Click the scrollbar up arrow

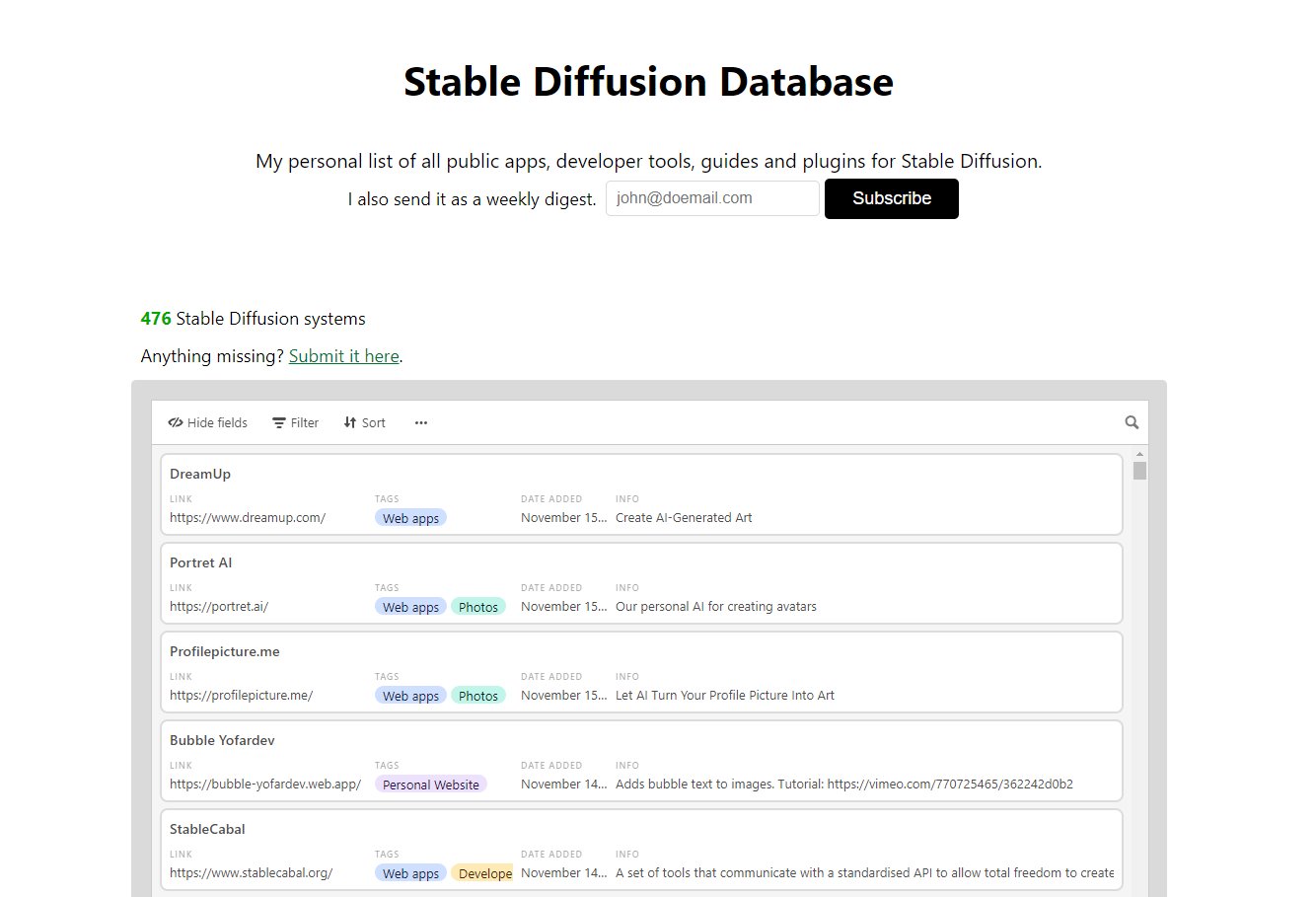[1140, 455]
